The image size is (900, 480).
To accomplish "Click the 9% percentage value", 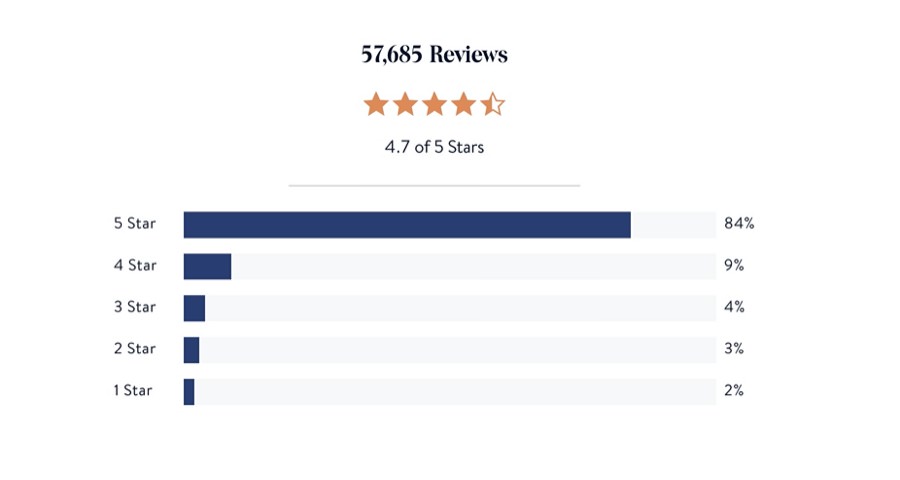I will point(734,265).
